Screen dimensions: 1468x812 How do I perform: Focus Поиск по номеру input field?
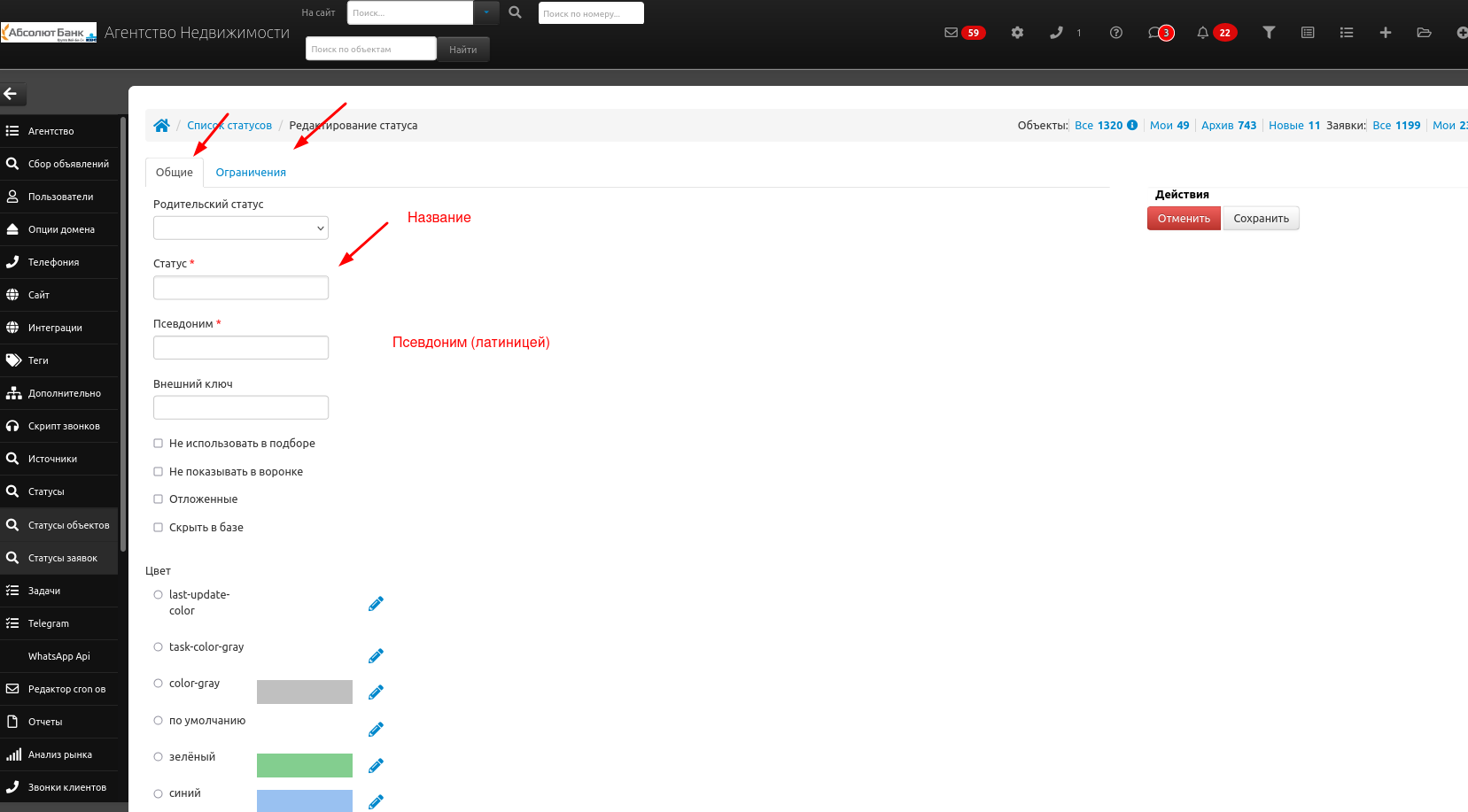pos(591,13)
